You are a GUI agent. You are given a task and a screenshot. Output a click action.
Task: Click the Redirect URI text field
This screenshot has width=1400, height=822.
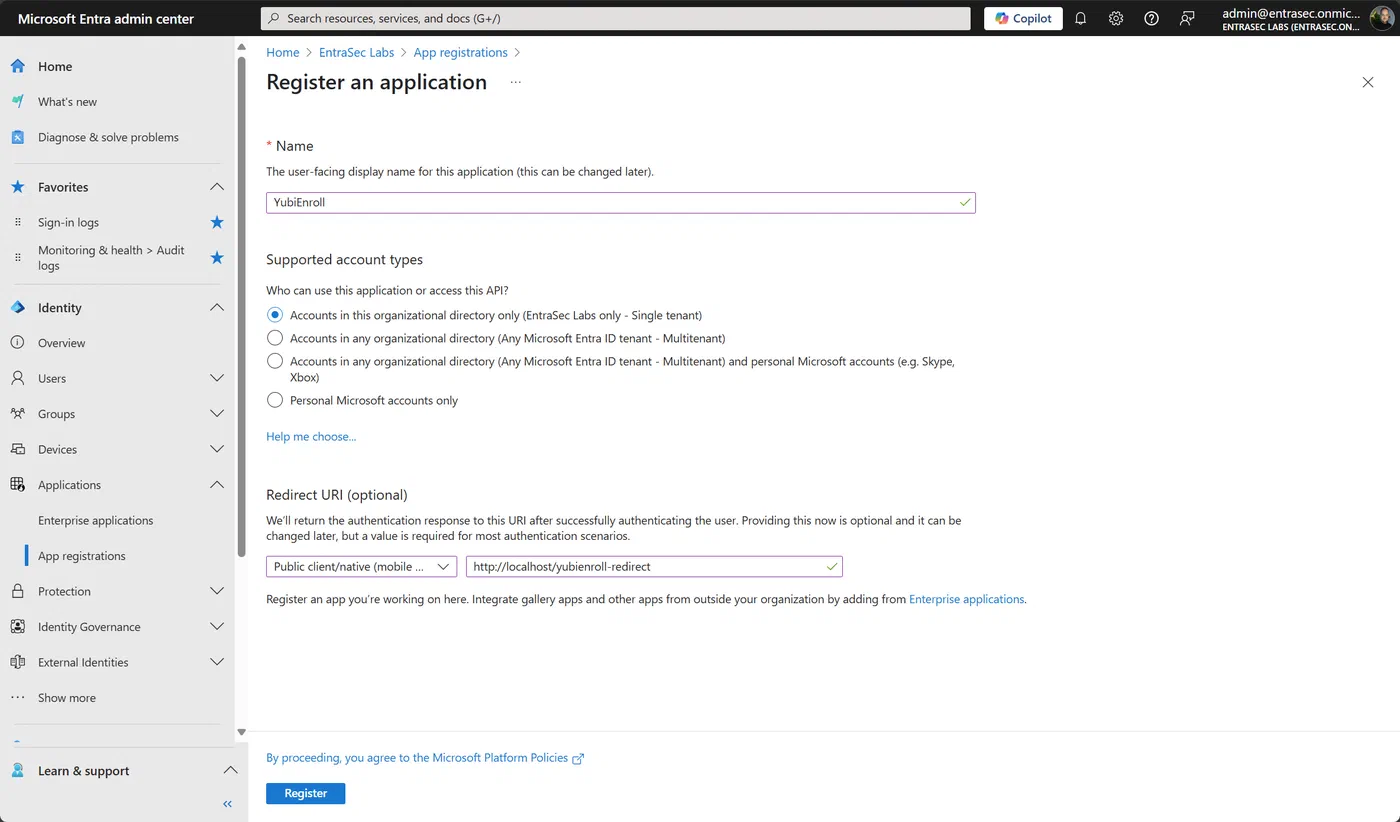(x=654, y=566)
